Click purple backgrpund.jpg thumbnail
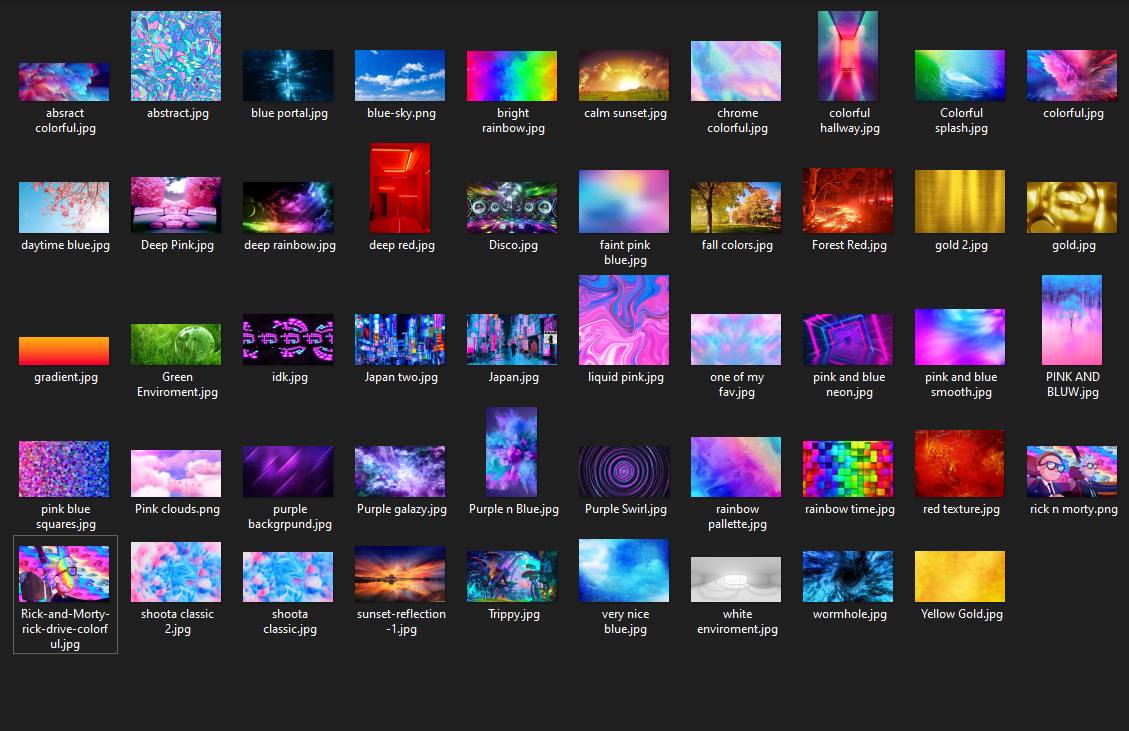1129x731 pixels. 288,471
